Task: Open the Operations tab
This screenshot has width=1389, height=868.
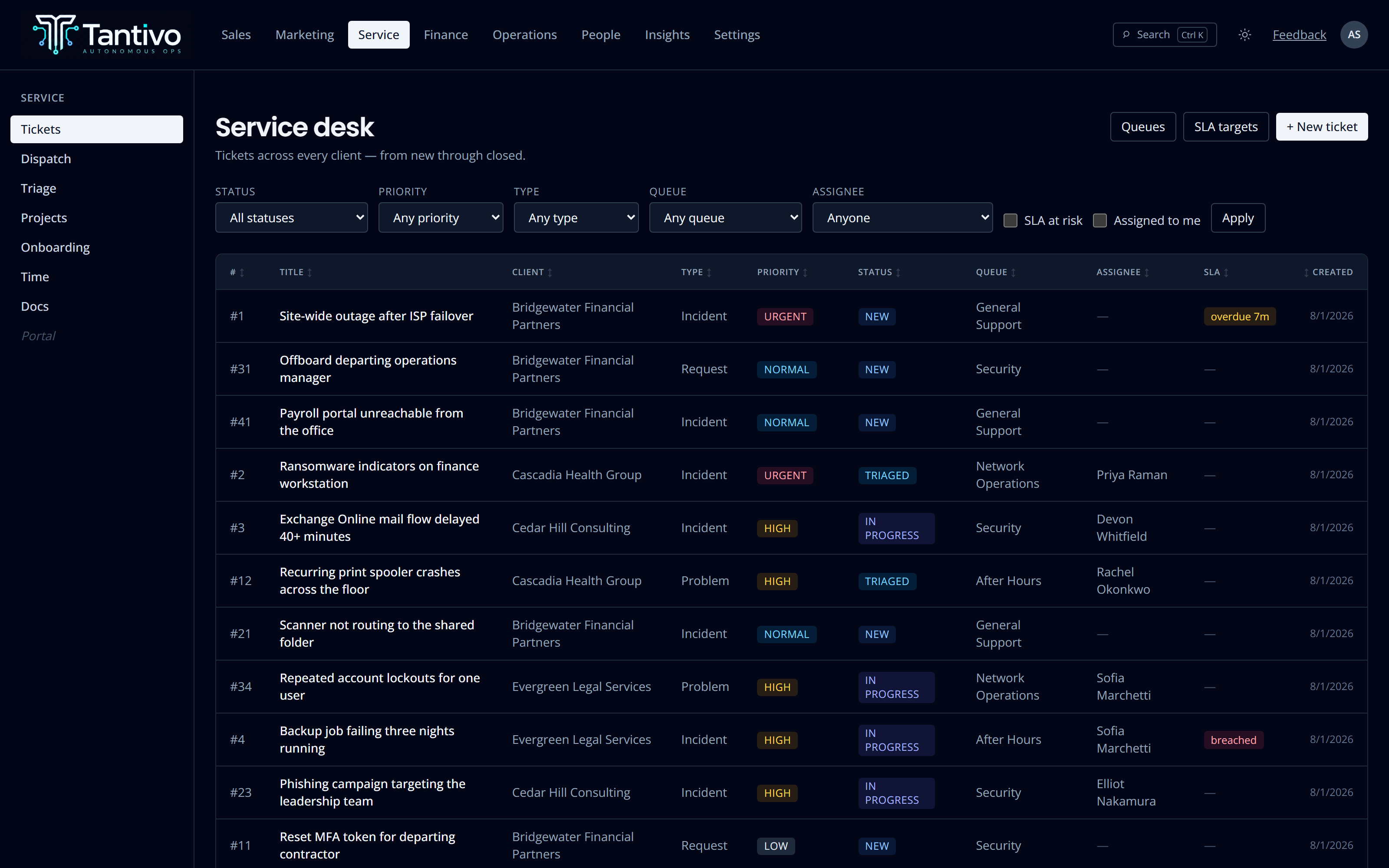Action: click(525, 34)
